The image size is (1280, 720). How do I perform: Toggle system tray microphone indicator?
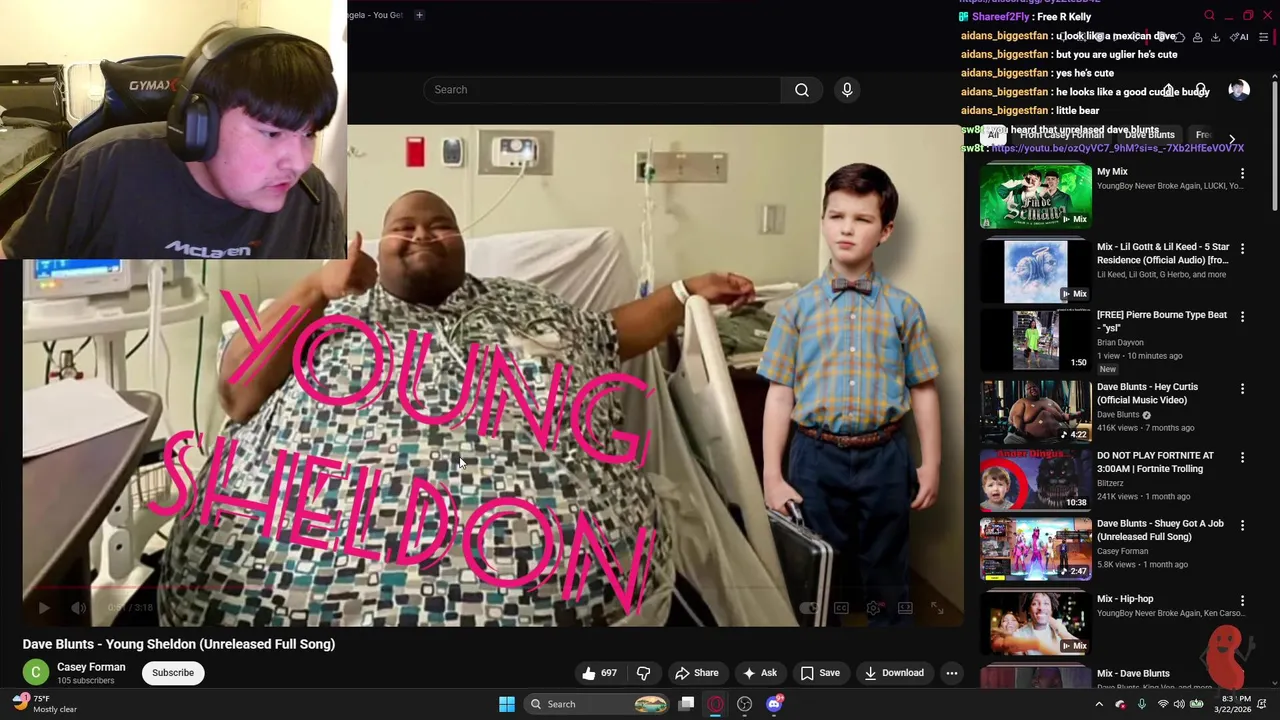tap(1141, 704)
